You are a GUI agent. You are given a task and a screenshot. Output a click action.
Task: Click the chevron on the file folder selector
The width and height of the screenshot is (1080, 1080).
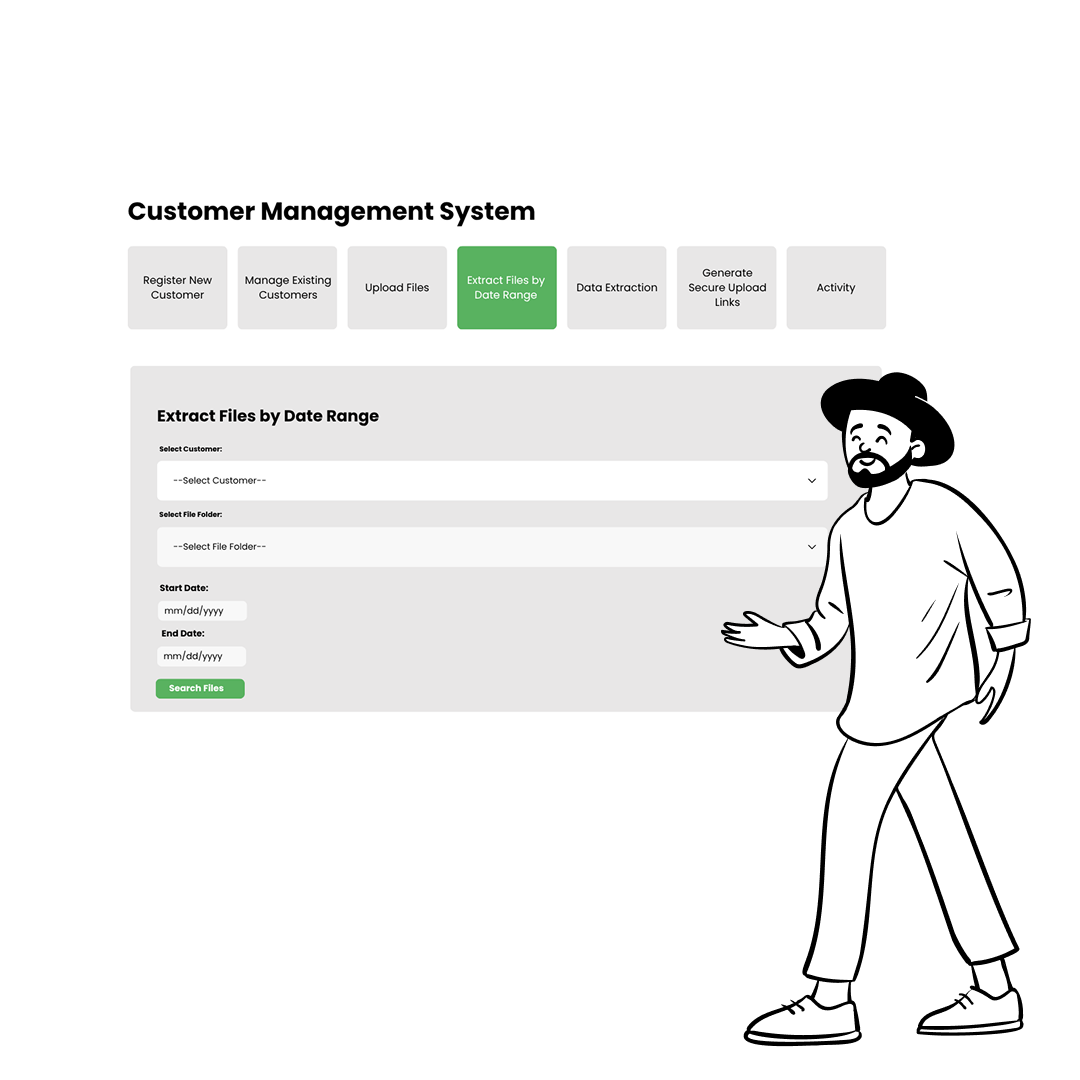(x=812, y=546)
